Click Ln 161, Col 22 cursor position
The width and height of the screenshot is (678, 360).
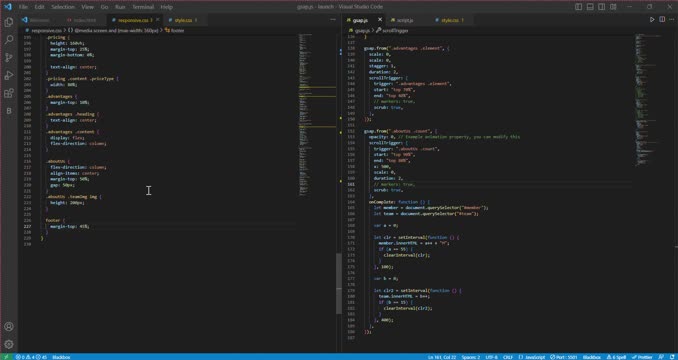pyautogui.click(x=441, y=357)
